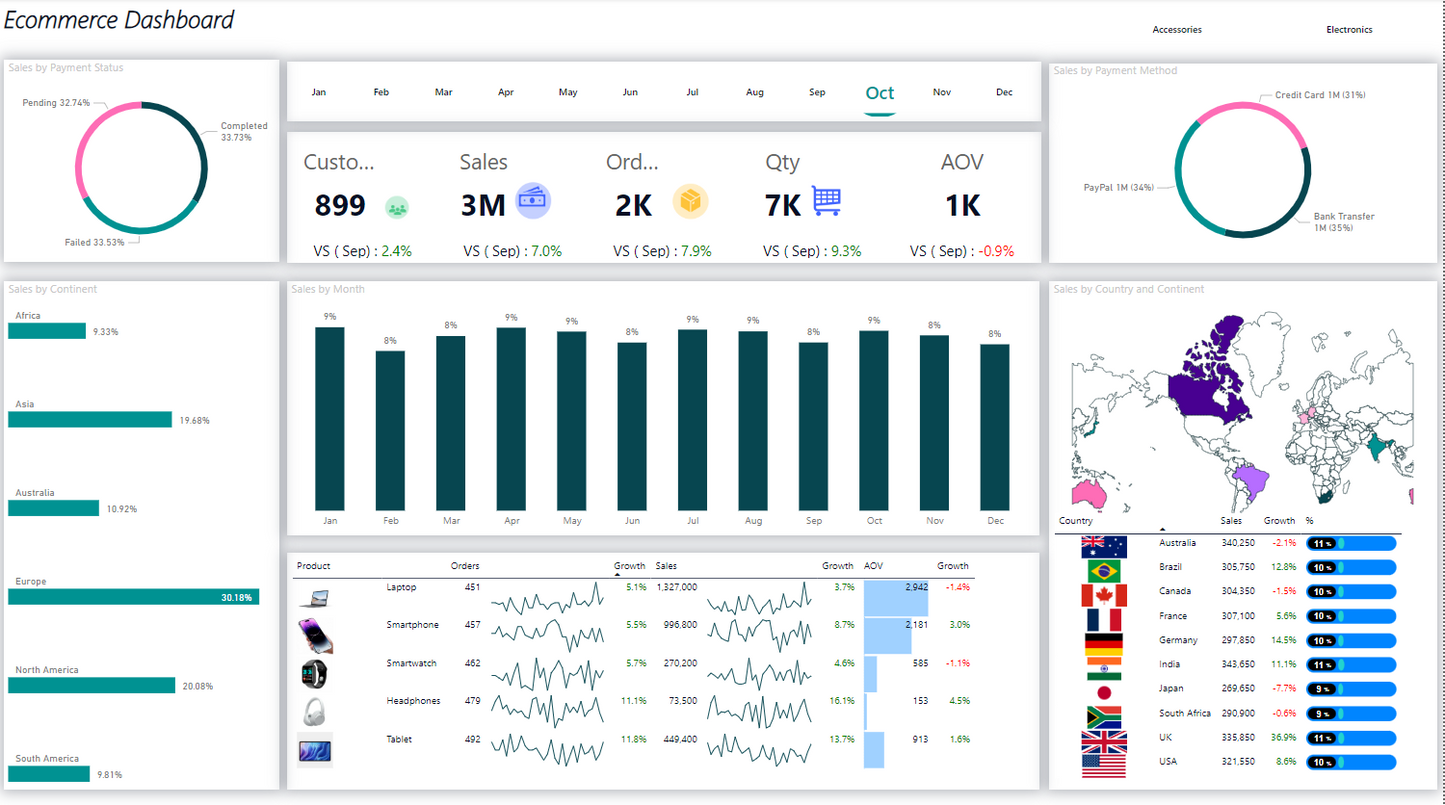
Task: Click the Brazil flag in country table
Action: 1104,571
